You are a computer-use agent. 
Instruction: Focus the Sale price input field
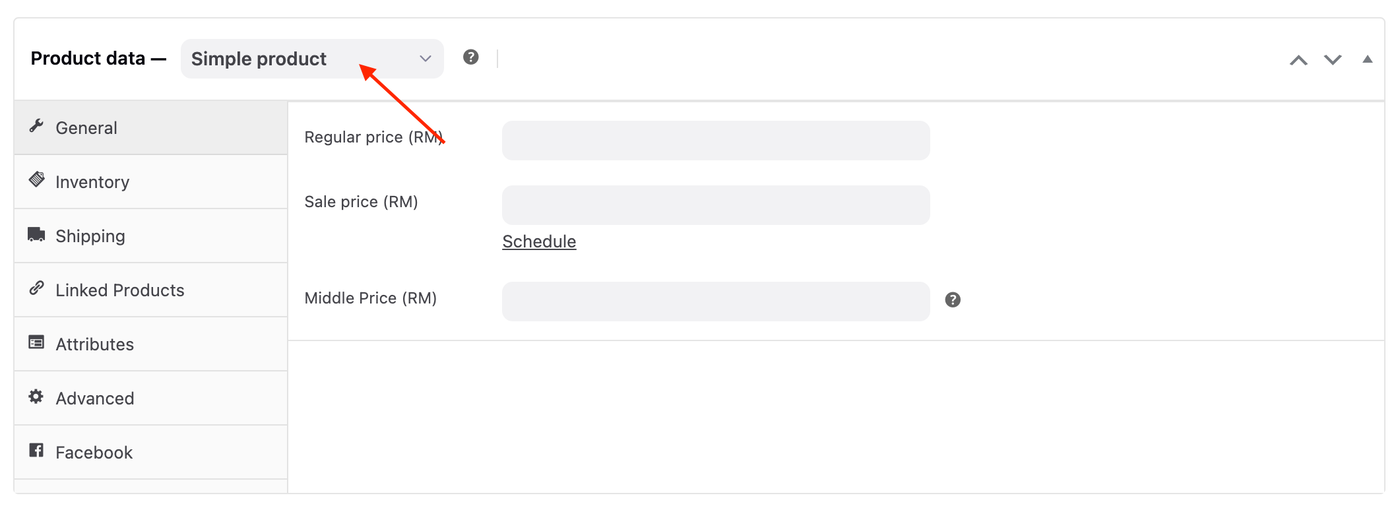tap(715, 204)
